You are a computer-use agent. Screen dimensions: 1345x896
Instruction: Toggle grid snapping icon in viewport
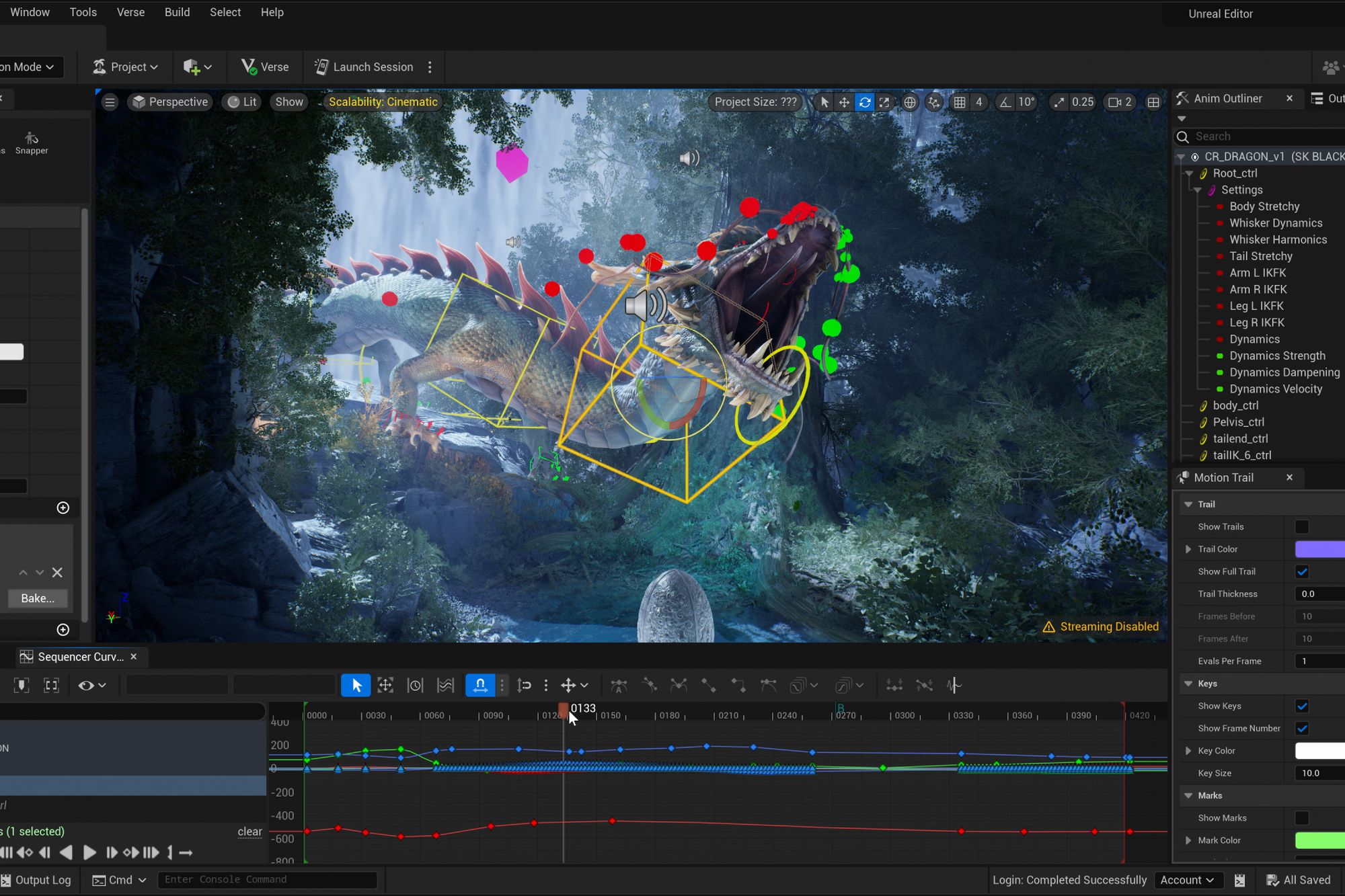coord(960,102)
